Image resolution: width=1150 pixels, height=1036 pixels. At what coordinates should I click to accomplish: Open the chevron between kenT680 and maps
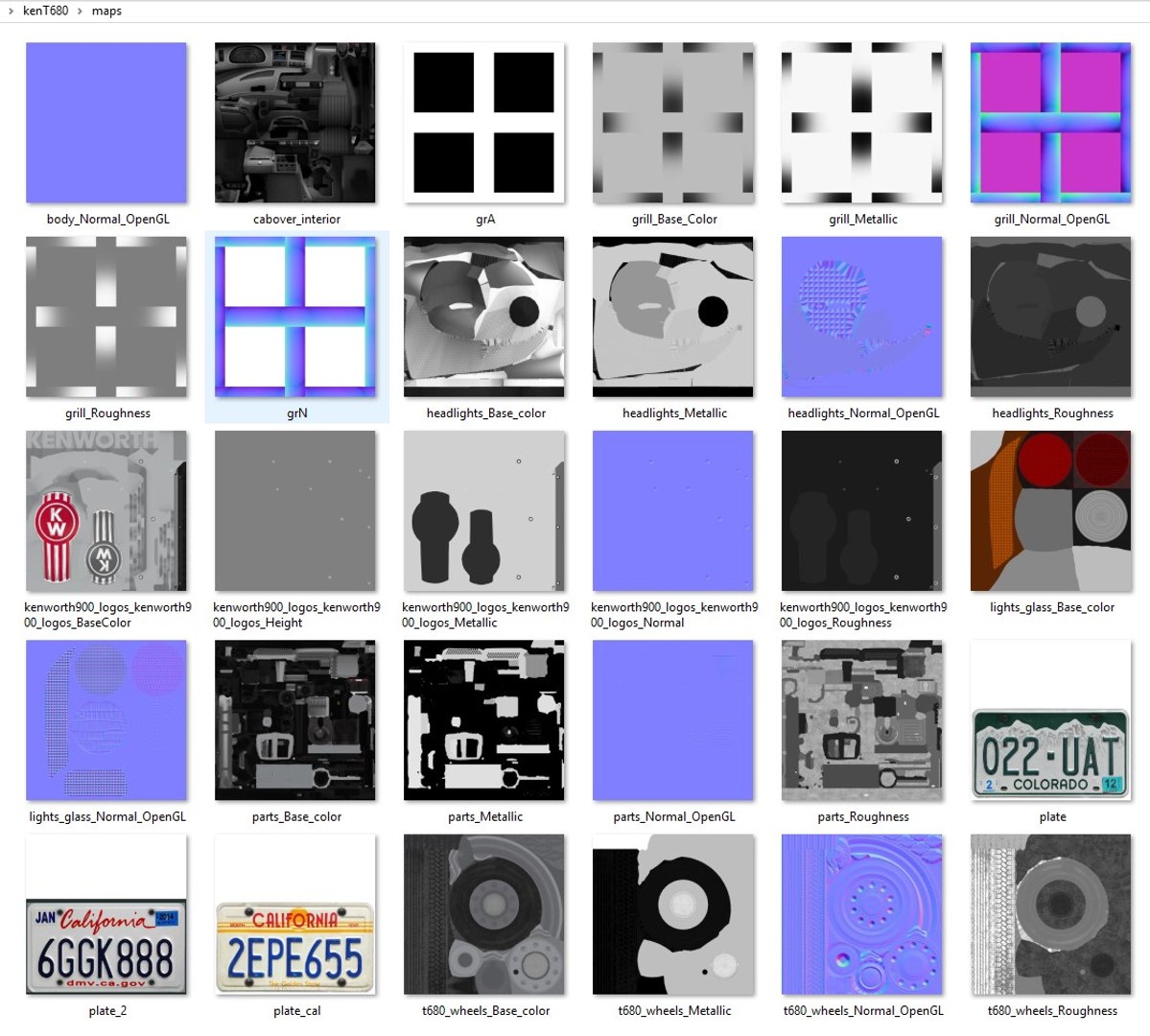coord(80,11)
